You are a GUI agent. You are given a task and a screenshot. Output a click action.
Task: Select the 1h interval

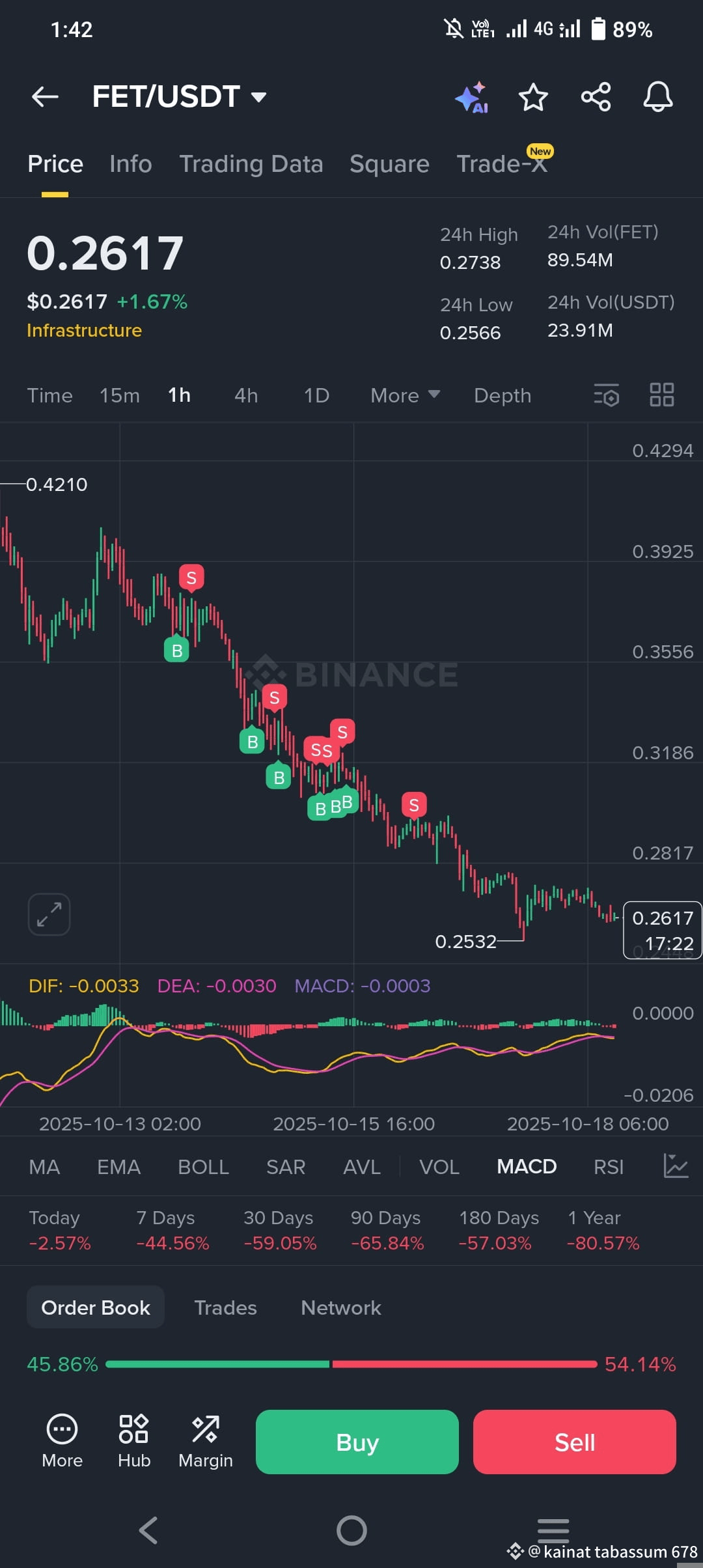(x=180, y=395)
